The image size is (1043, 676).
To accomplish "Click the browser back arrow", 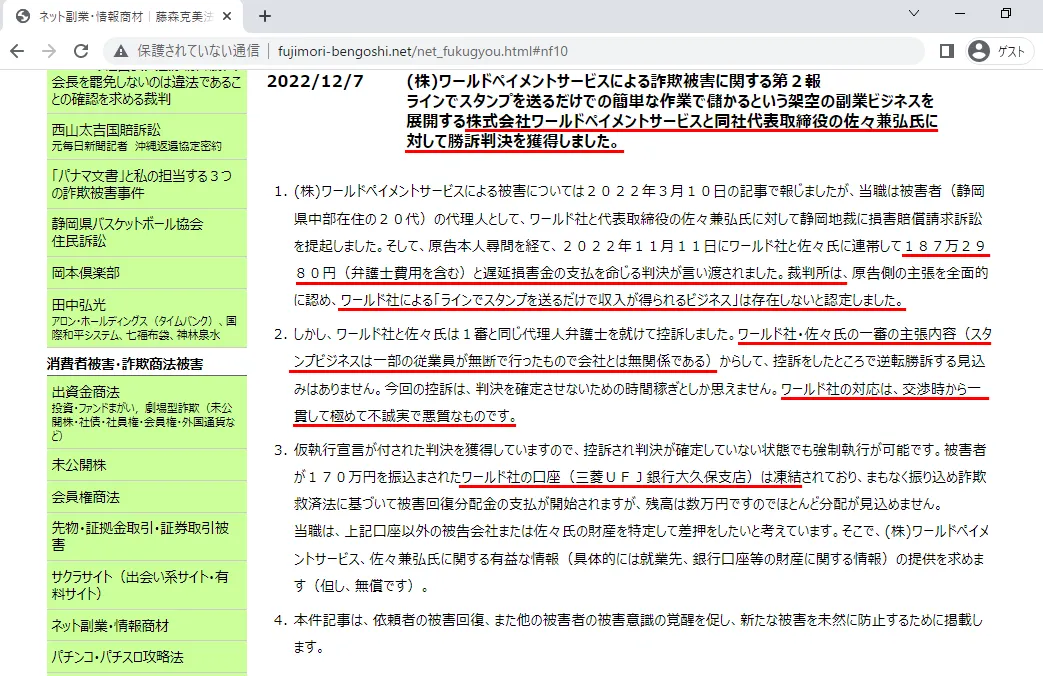I will point(18,51).
